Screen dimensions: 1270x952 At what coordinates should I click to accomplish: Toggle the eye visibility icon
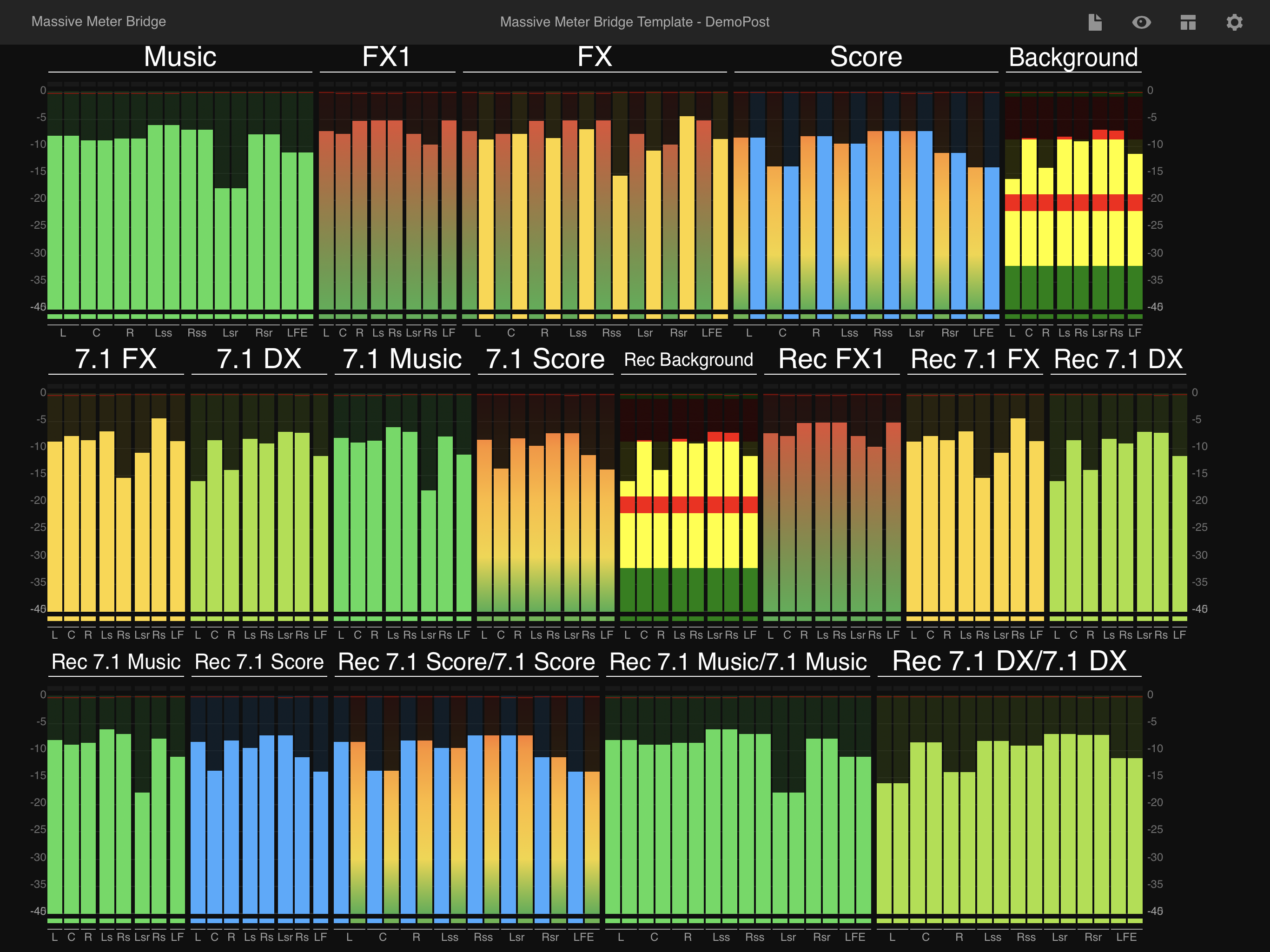pyautogui.click(x=1141, y=22)
